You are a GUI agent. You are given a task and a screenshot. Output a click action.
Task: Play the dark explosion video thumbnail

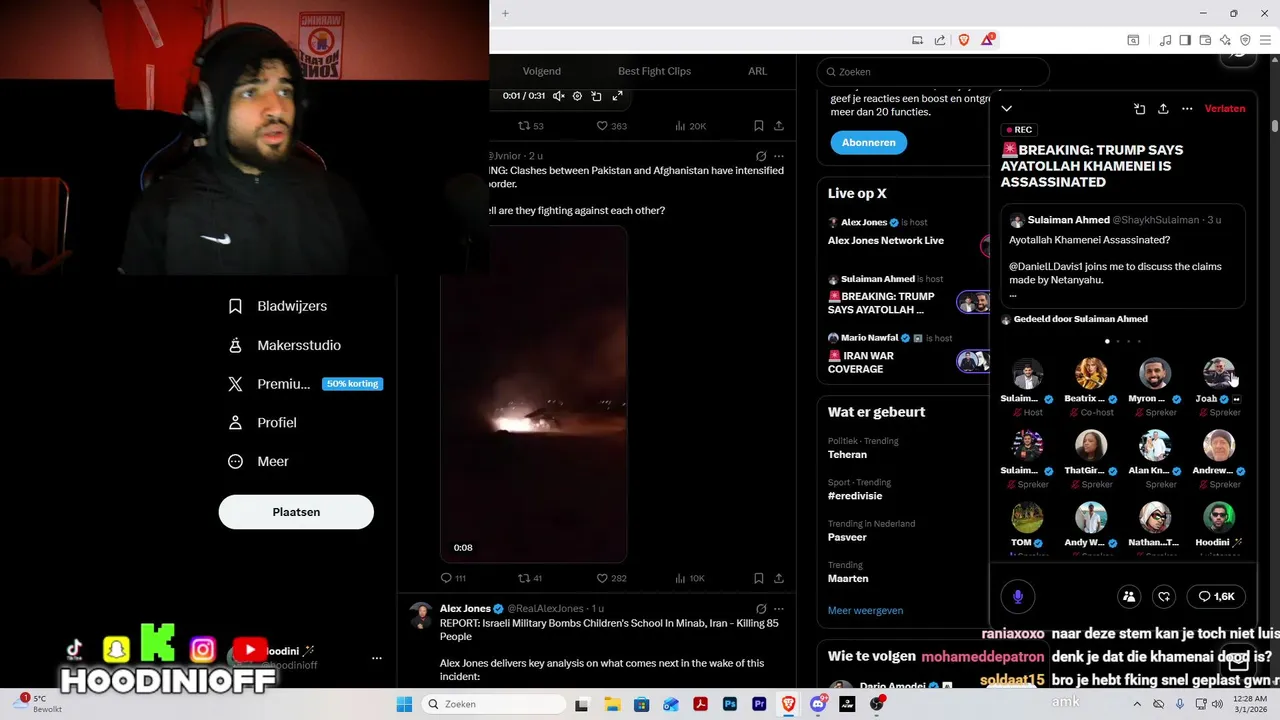tap(534, 394)
